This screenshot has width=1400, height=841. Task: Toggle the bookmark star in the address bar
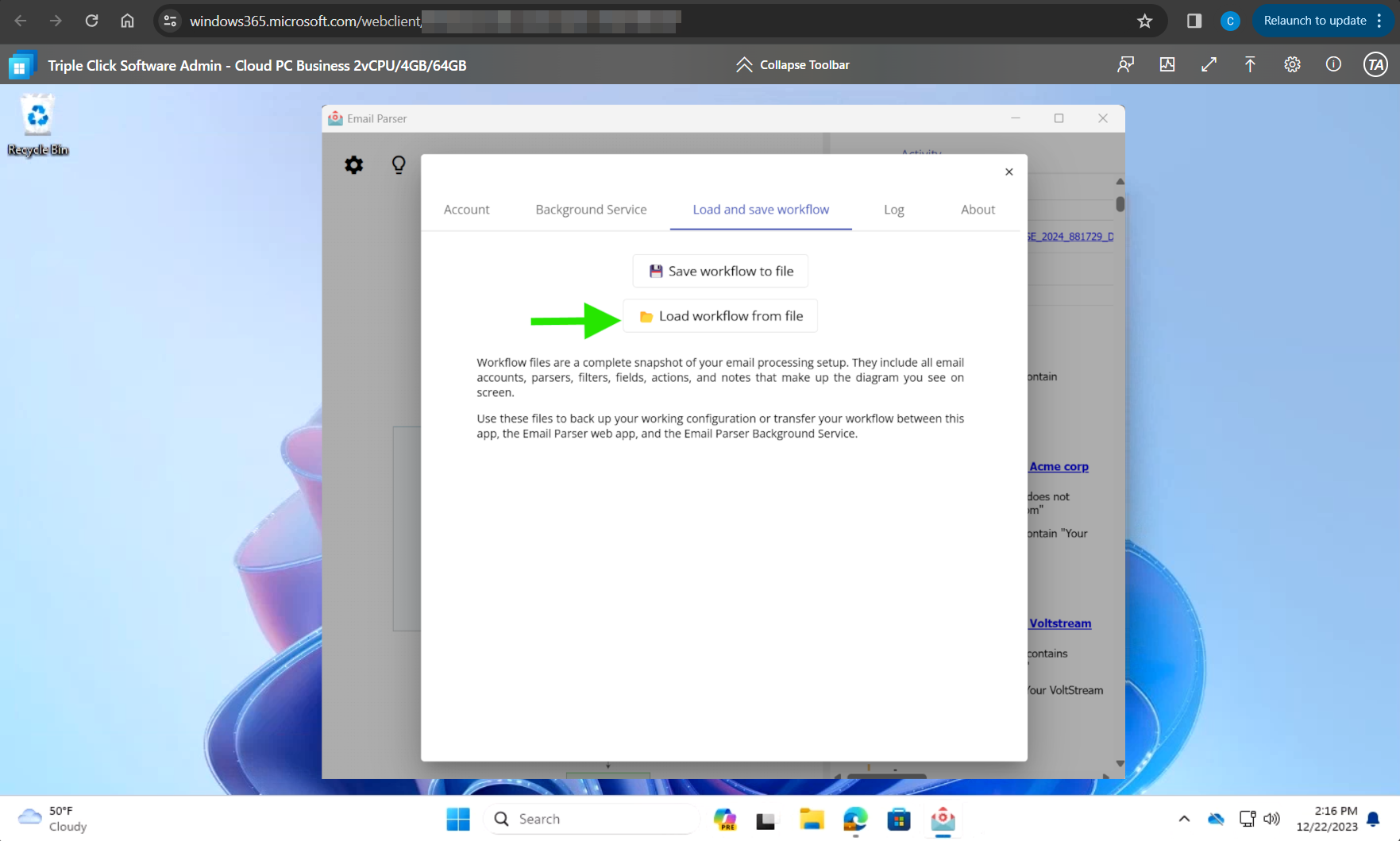click(x=1144, y=21)
